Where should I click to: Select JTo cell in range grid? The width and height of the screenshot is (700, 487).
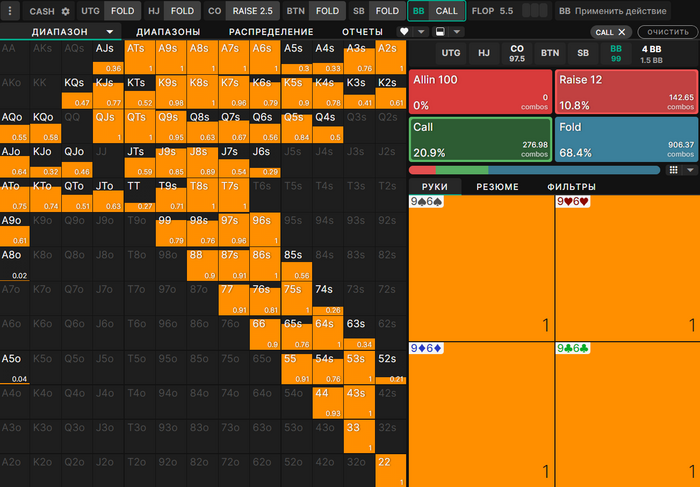point(108,195)
